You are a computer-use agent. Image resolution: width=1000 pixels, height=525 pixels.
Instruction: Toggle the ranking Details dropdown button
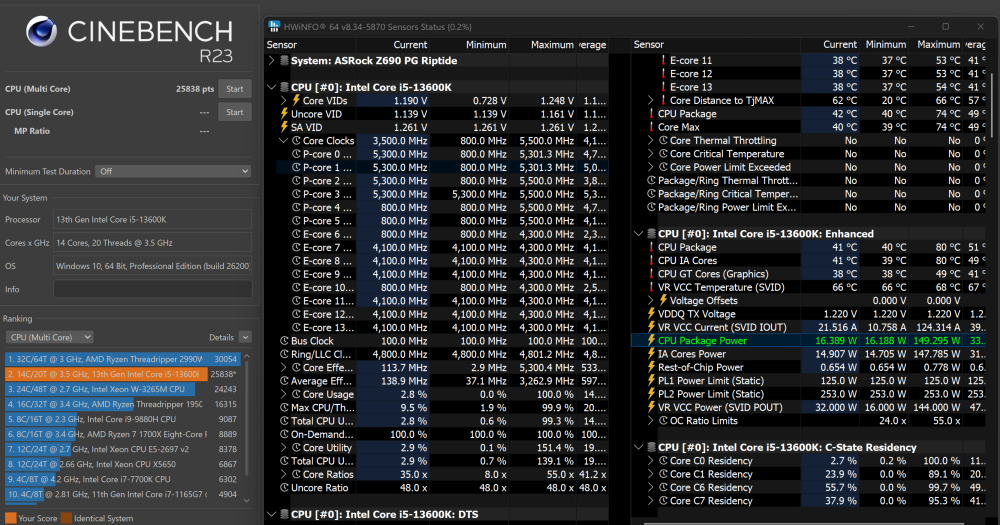coord(245,337)
